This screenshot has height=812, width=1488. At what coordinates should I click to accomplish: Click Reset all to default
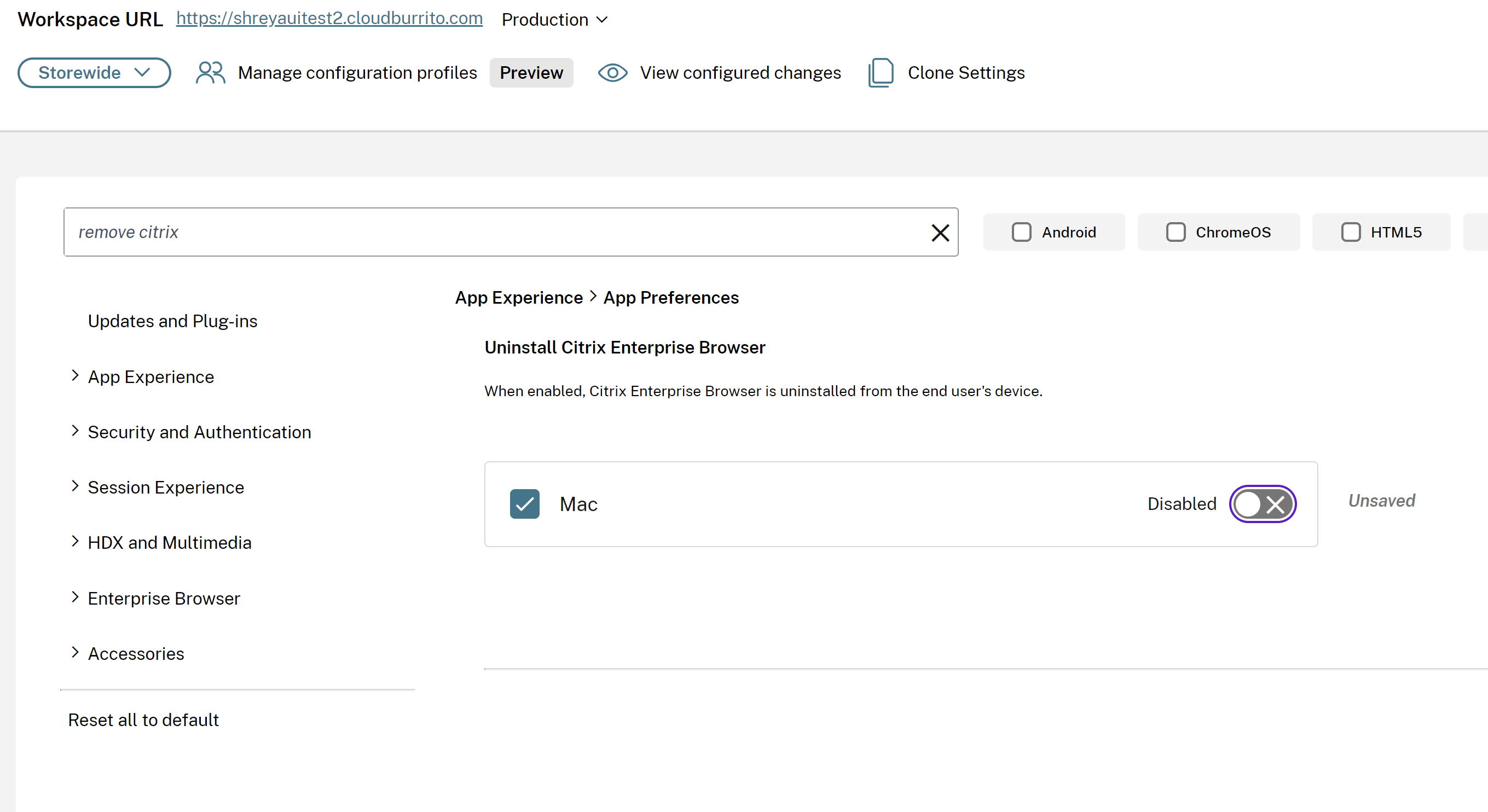click(143, 720)
